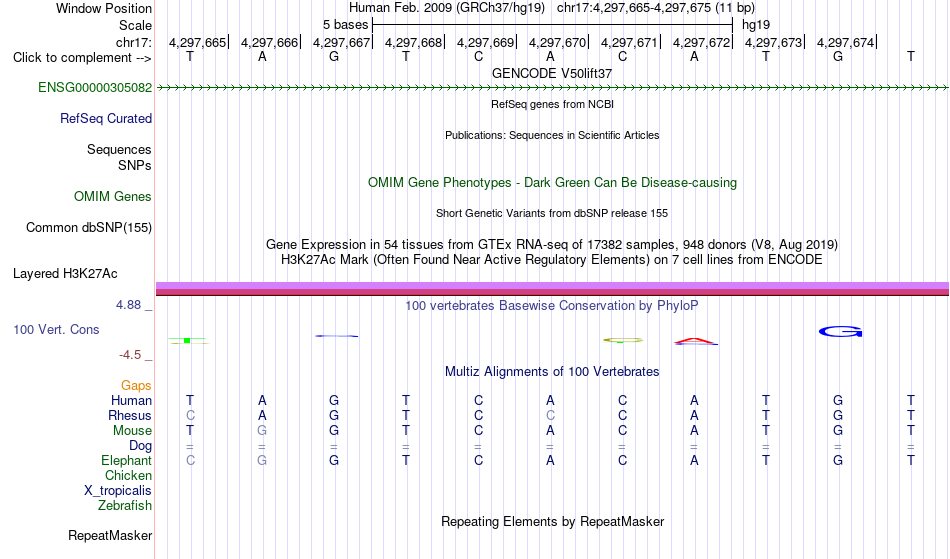The height and width of the screenshot is (559, 950).
Task: Click the SNPs track label
Action: [x=135, y=165]
